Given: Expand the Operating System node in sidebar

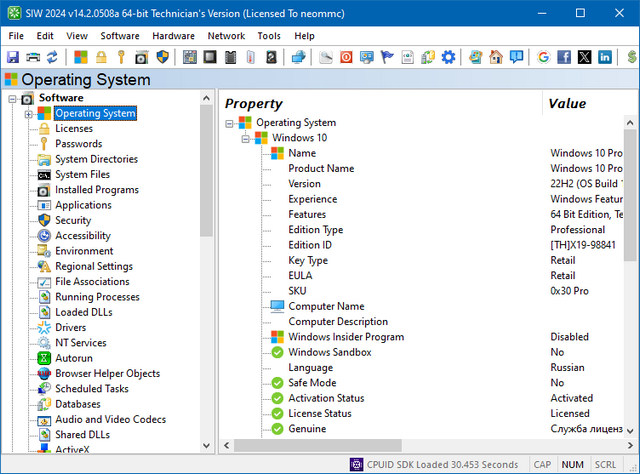Looking at the screenshot, I should click(28, 114).
